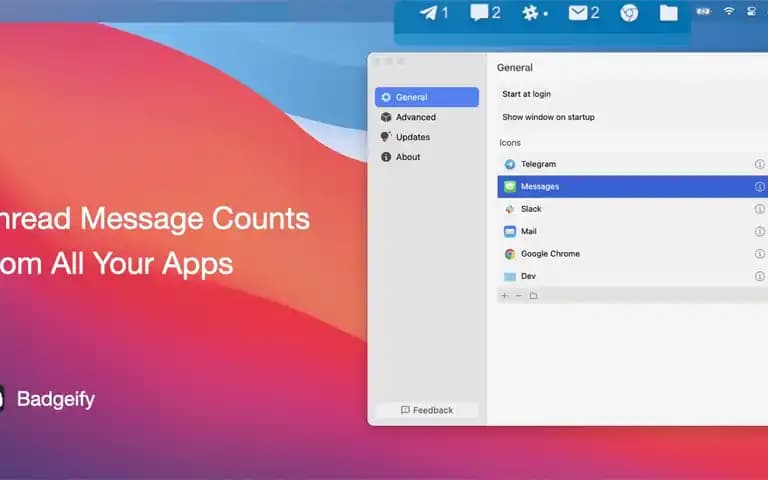The height and width of the screenshot is (480, 768).
Task: Select the Dev folder row
Action: (632, 276)
